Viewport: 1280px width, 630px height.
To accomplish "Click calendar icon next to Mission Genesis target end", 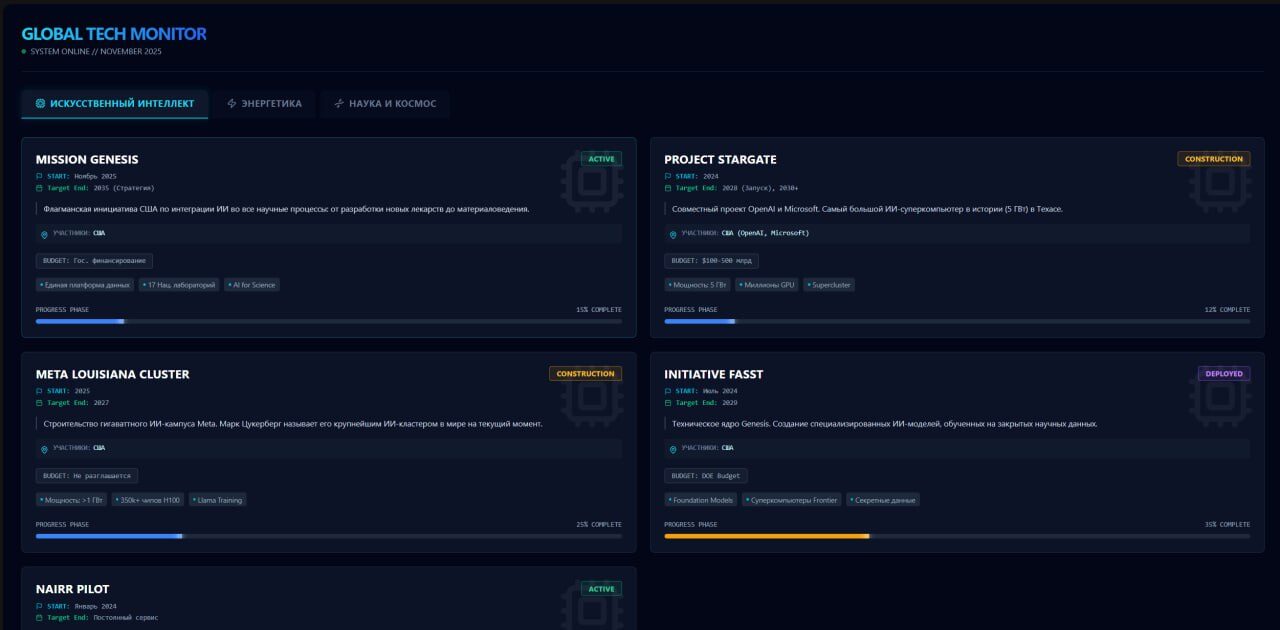I will (x=39, y=188).
